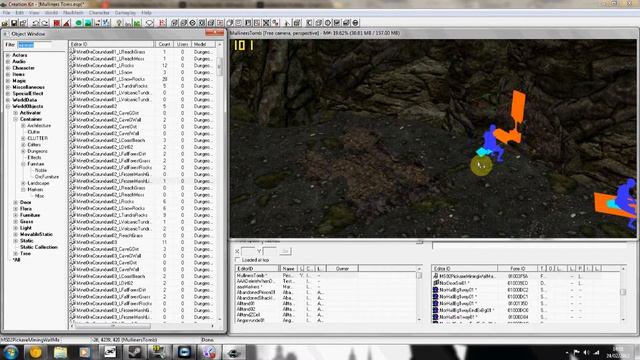Click the last round icon in toolbar
The width and height of the screenshot is (640, 360).
pos(356,23)
